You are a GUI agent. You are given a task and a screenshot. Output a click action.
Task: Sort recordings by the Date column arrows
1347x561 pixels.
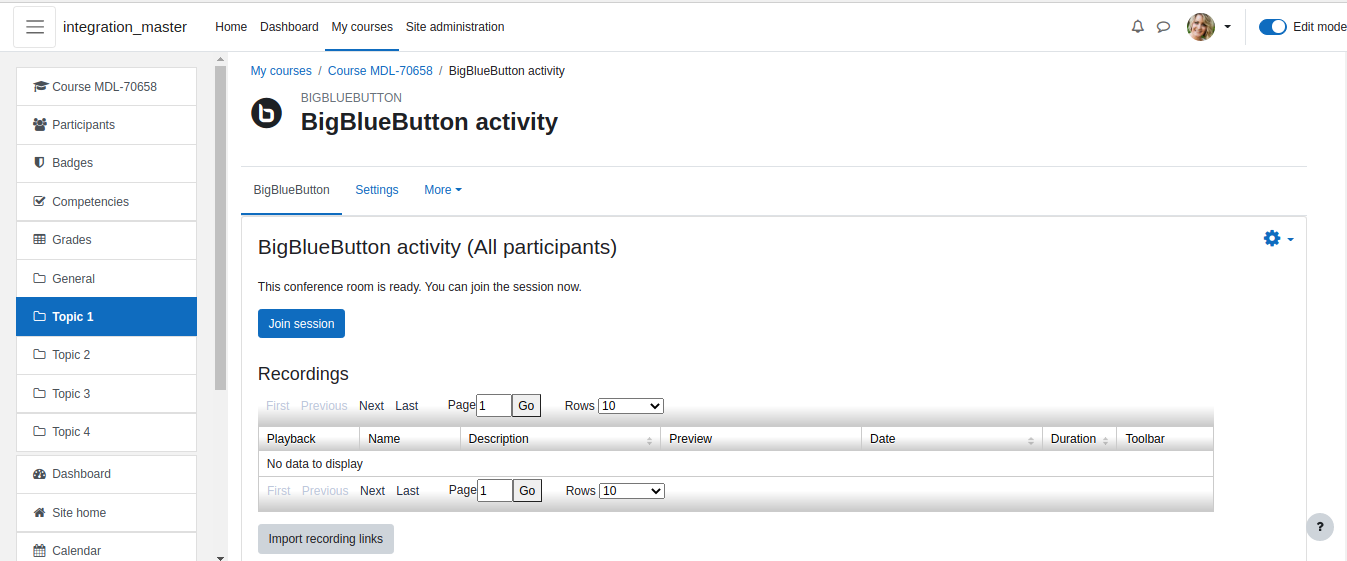pos(1031,440)
